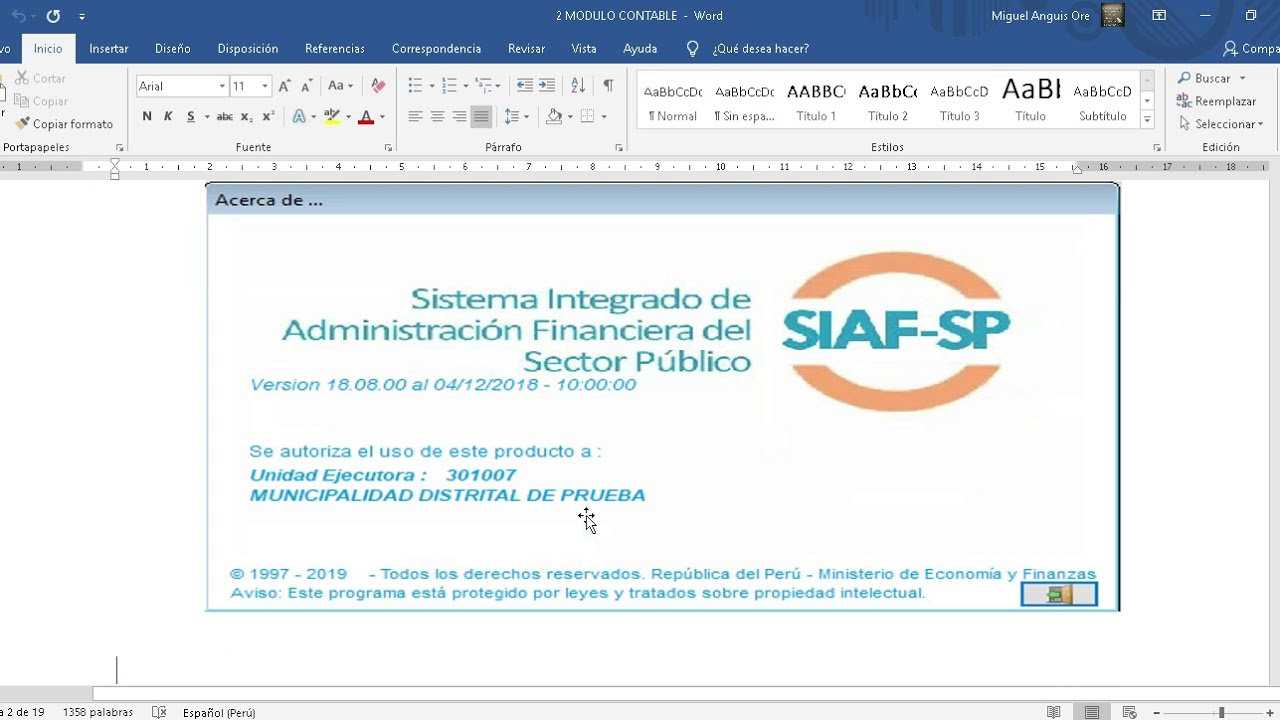Open the Párrafo dialog launcher

(x=619, y=147)
